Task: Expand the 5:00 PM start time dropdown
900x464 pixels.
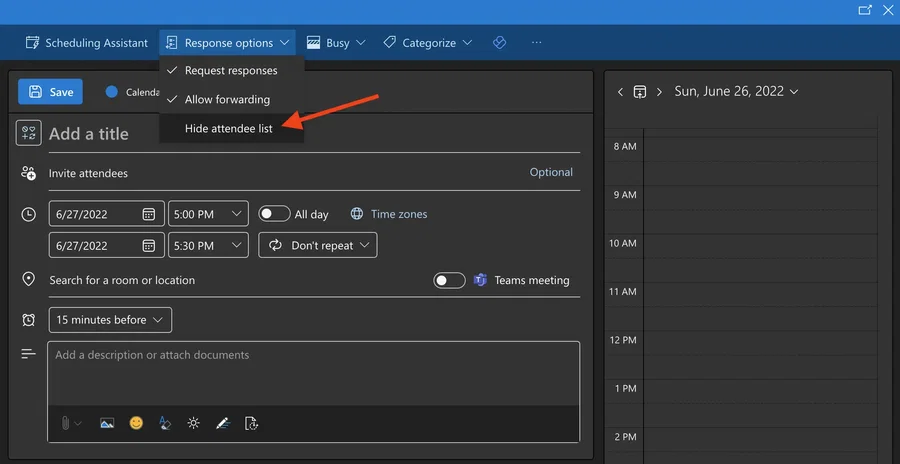Action: point(208,214)
